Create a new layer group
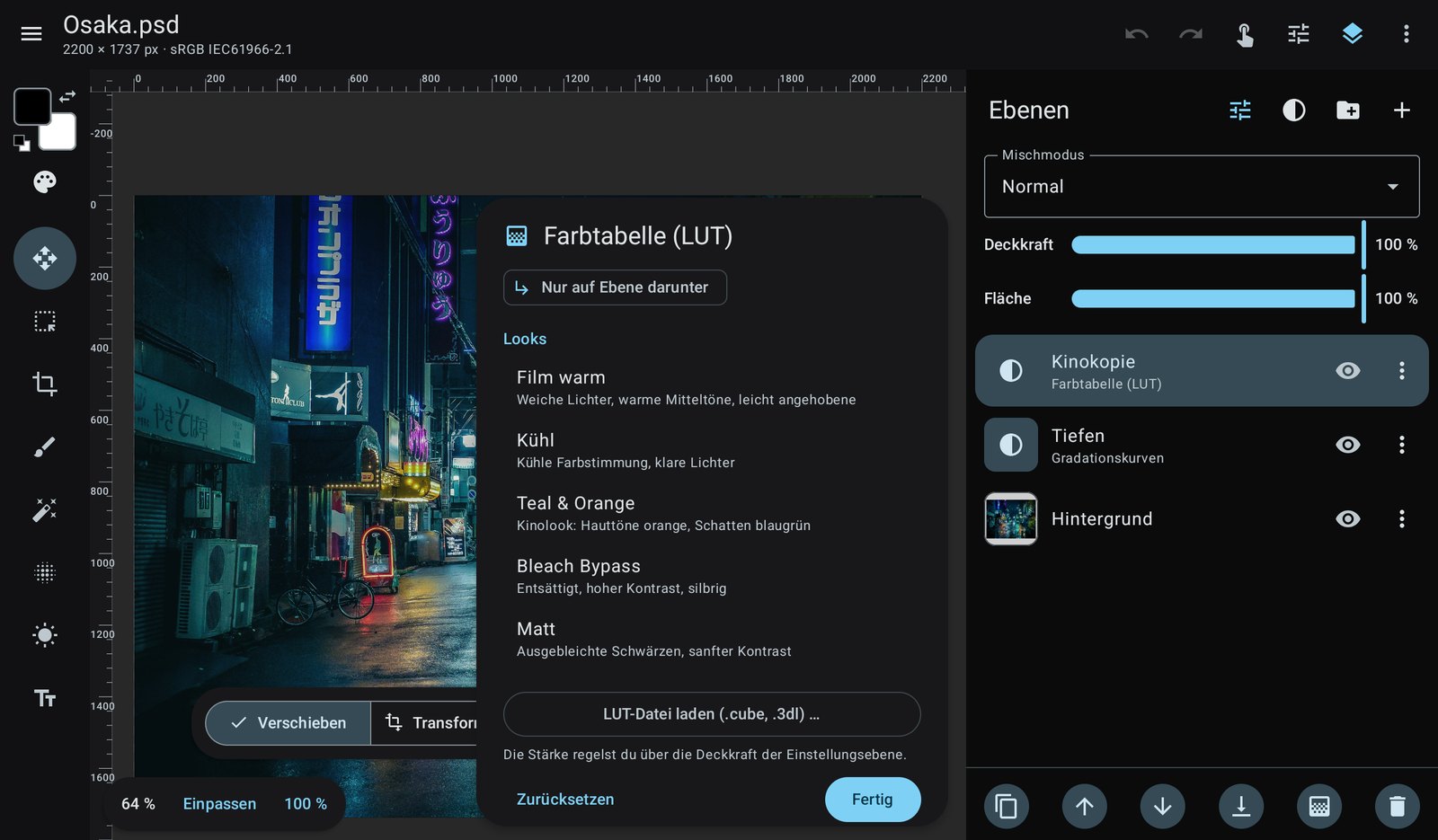 (1348, 111)
